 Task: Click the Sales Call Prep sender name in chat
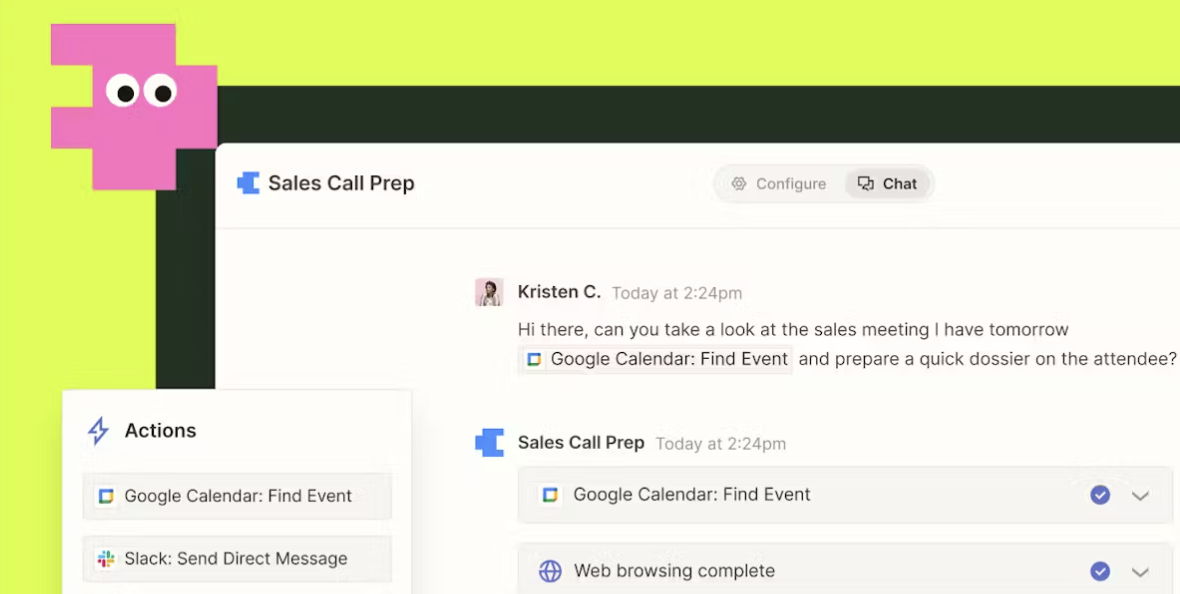click(581, 443)
